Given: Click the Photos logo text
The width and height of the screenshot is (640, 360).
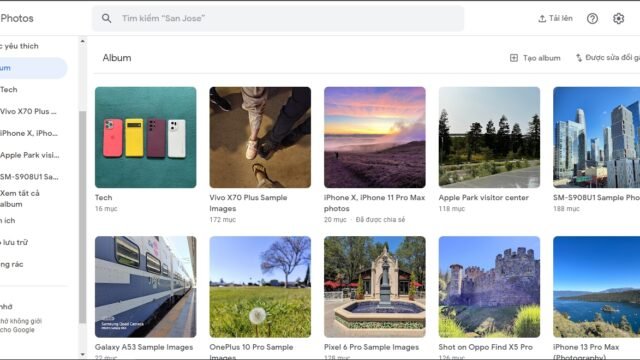Looking at the screenshot, I should click(17, 18).
